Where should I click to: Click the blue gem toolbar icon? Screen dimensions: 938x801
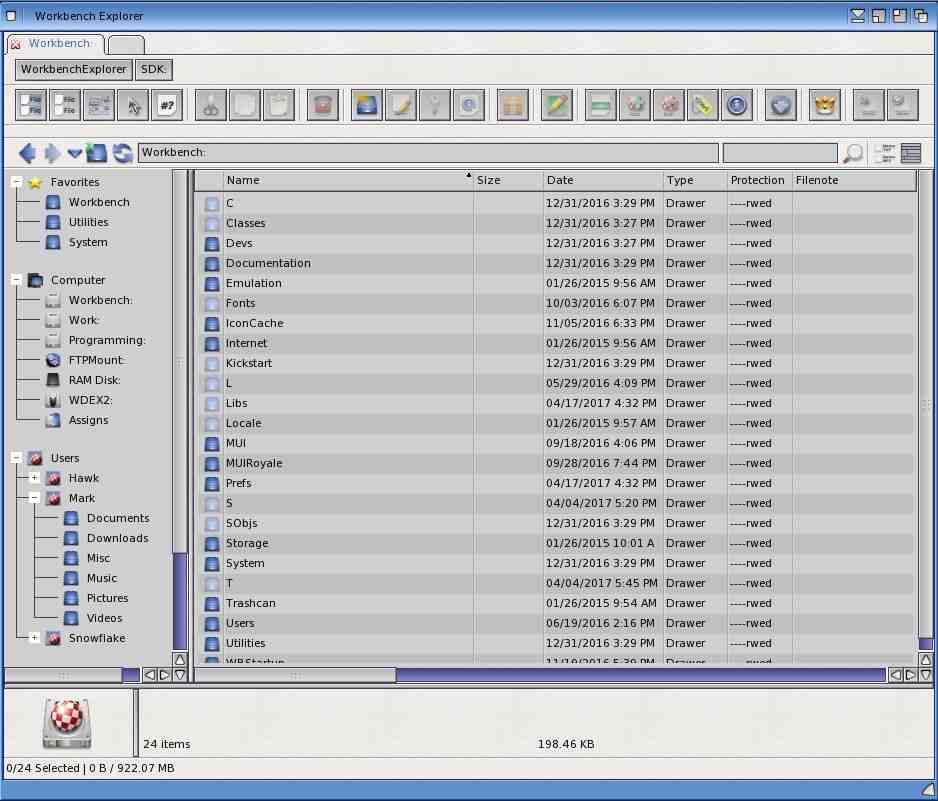(781, 105)
